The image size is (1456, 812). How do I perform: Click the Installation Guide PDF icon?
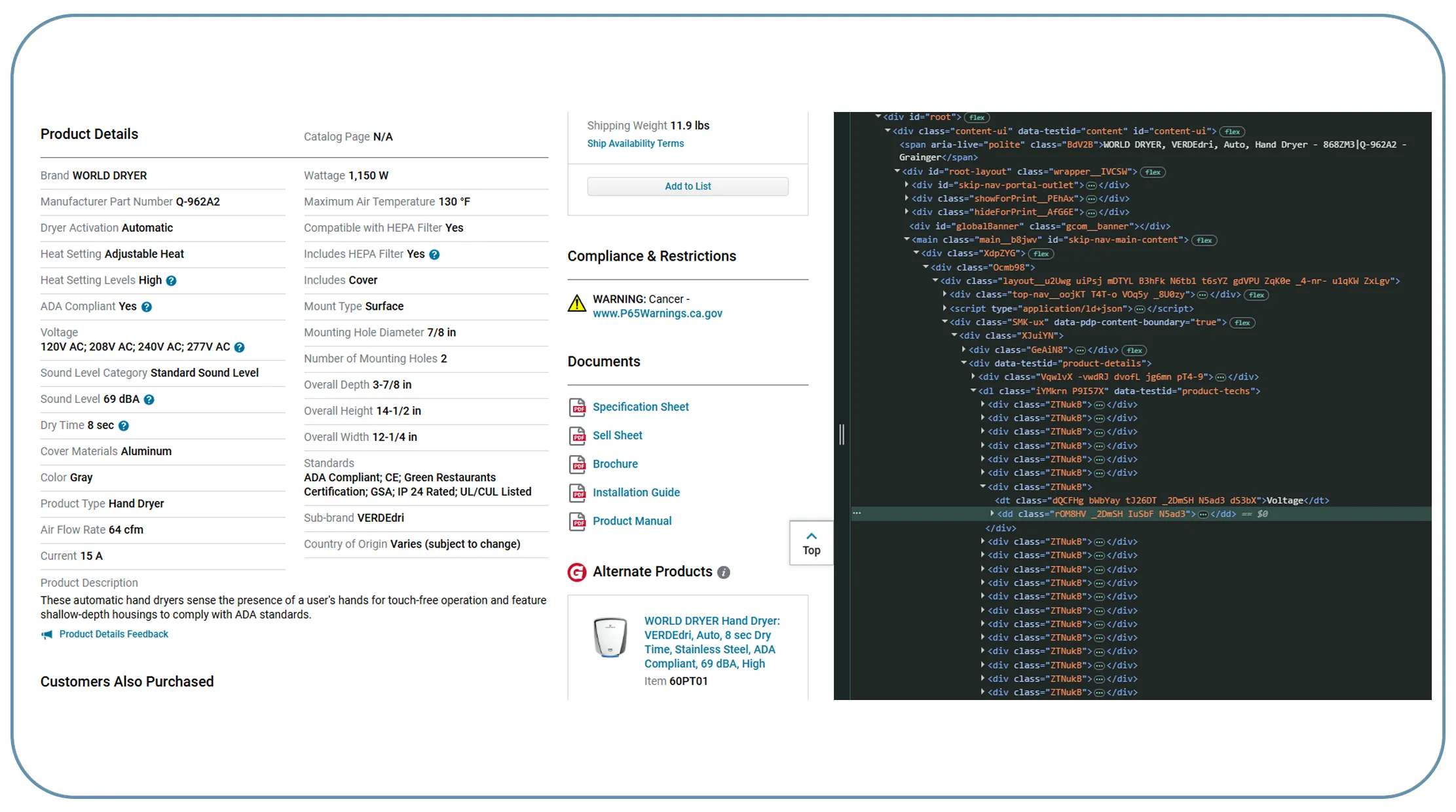(x=577, y=492)
